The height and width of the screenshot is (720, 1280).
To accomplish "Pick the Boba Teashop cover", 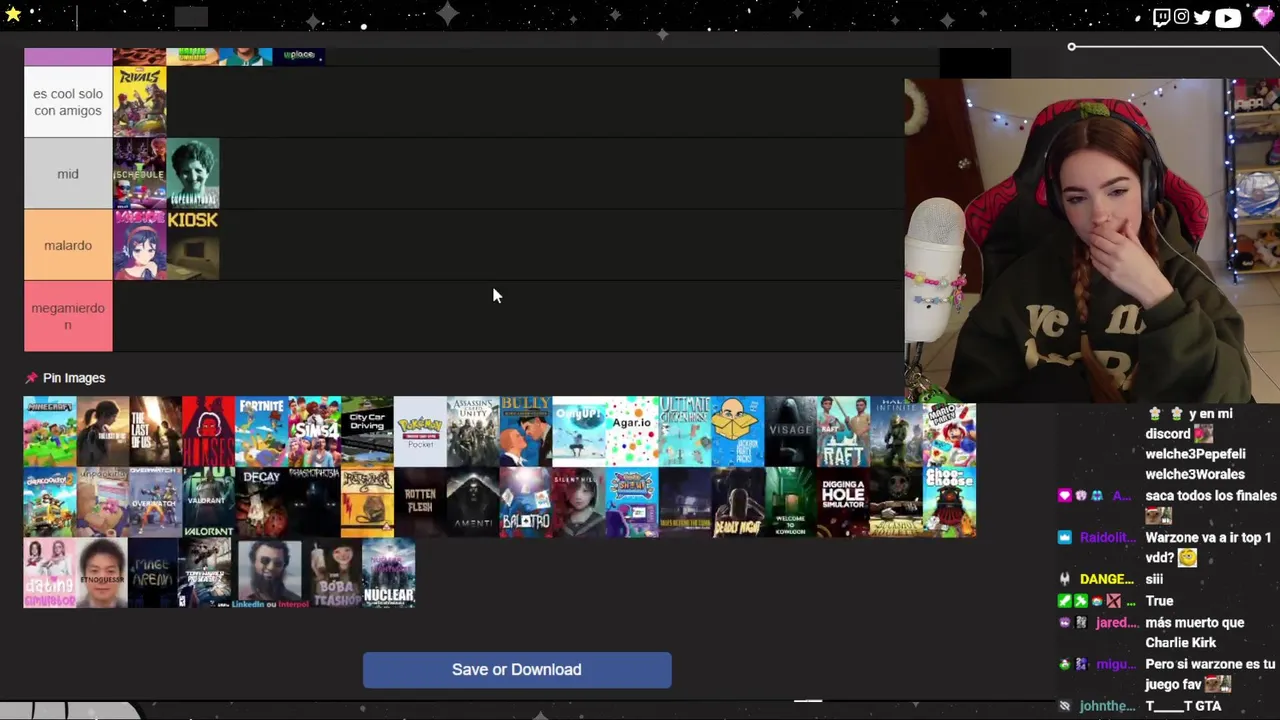I will coord(334,572).
